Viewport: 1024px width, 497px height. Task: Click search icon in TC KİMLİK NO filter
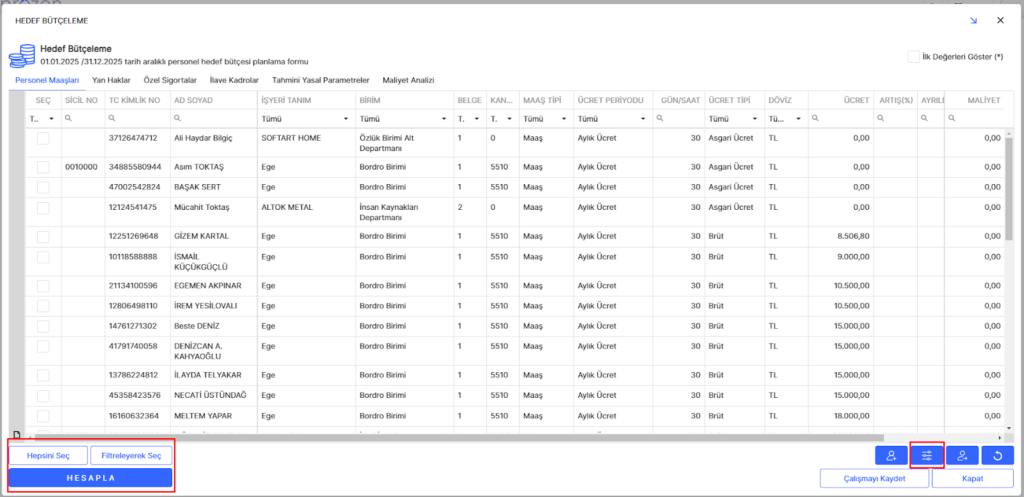coord(112,118)
